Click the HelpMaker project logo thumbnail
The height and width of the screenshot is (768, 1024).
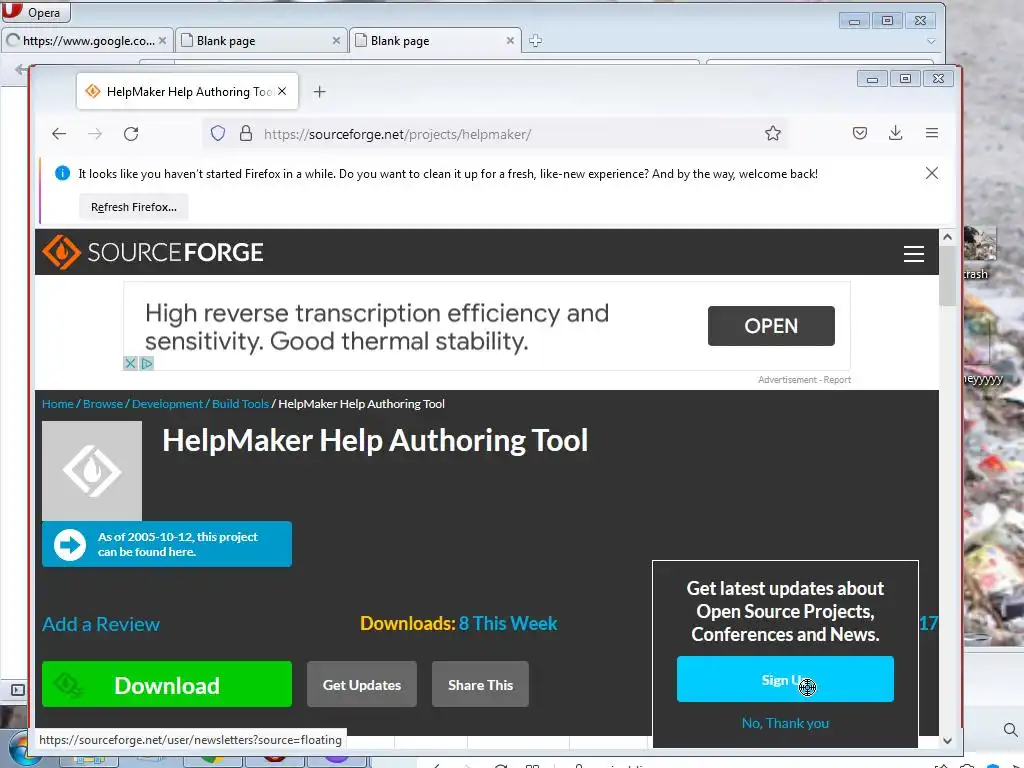91,471
